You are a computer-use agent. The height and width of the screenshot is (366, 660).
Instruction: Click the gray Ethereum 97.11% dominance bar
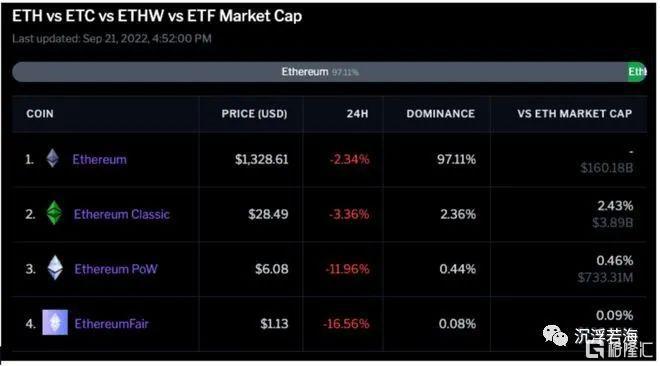tap(320, 72)
